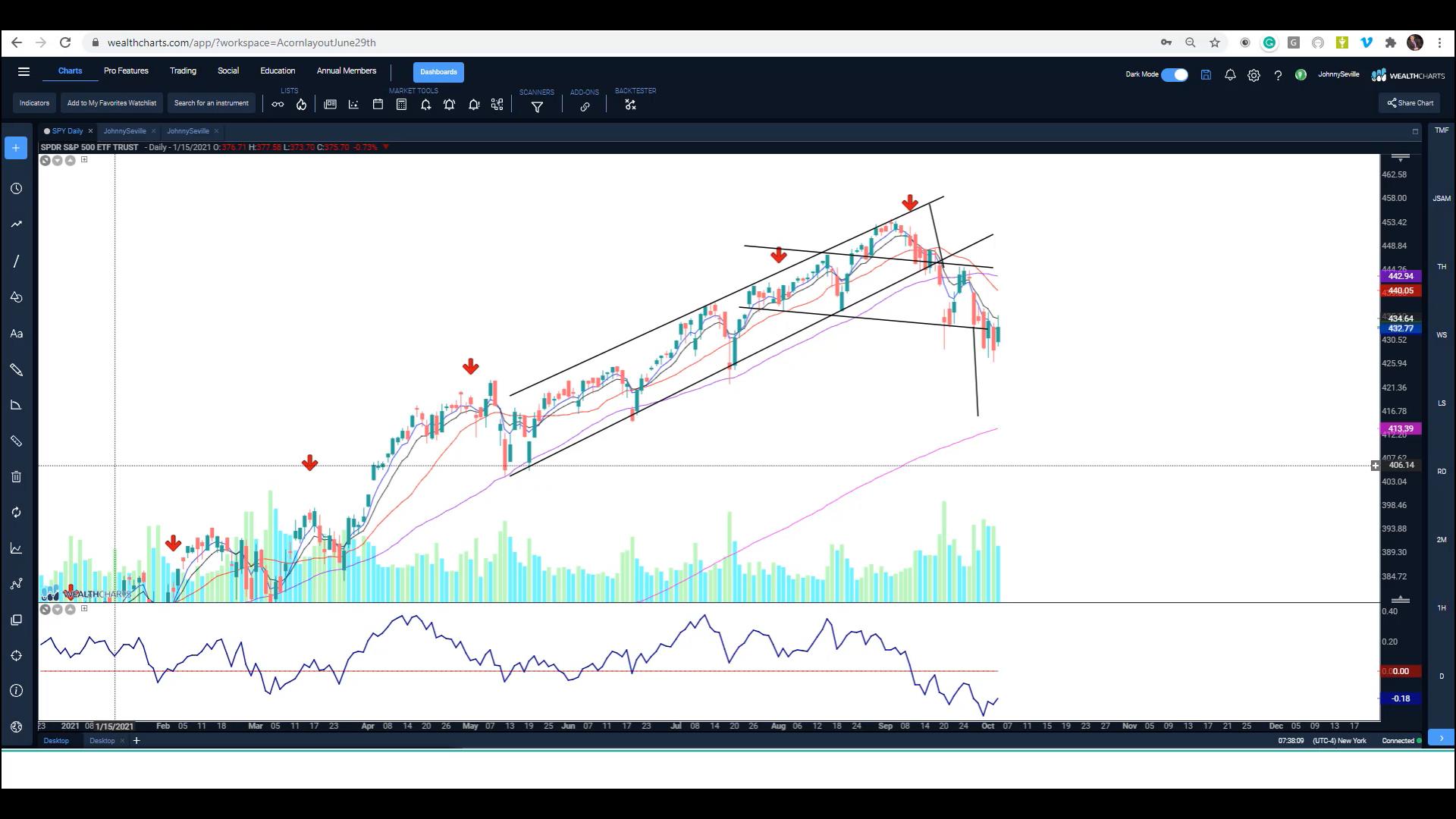The height and width of the screenshot is (819, 1456).
Task: Select the TMF timeframe tab
Action: pyautogui.click(x=1442, y=130)
